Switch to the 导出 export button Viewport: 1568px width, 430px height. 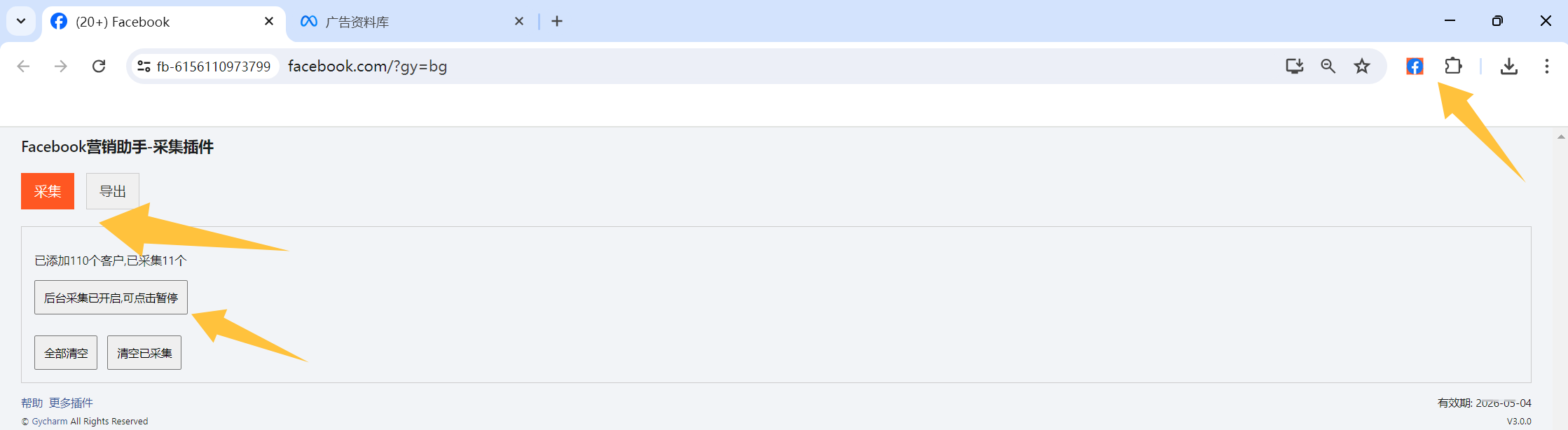tap(113, 191)
